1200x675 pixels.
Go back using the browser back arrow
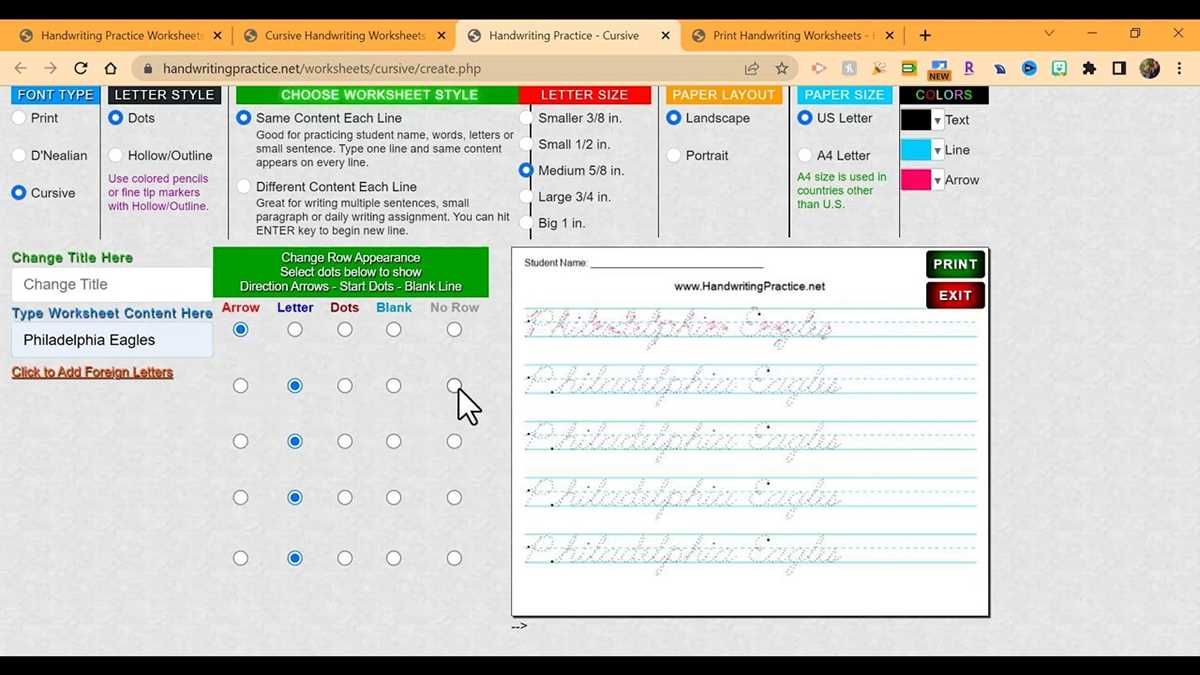point(20,69)
